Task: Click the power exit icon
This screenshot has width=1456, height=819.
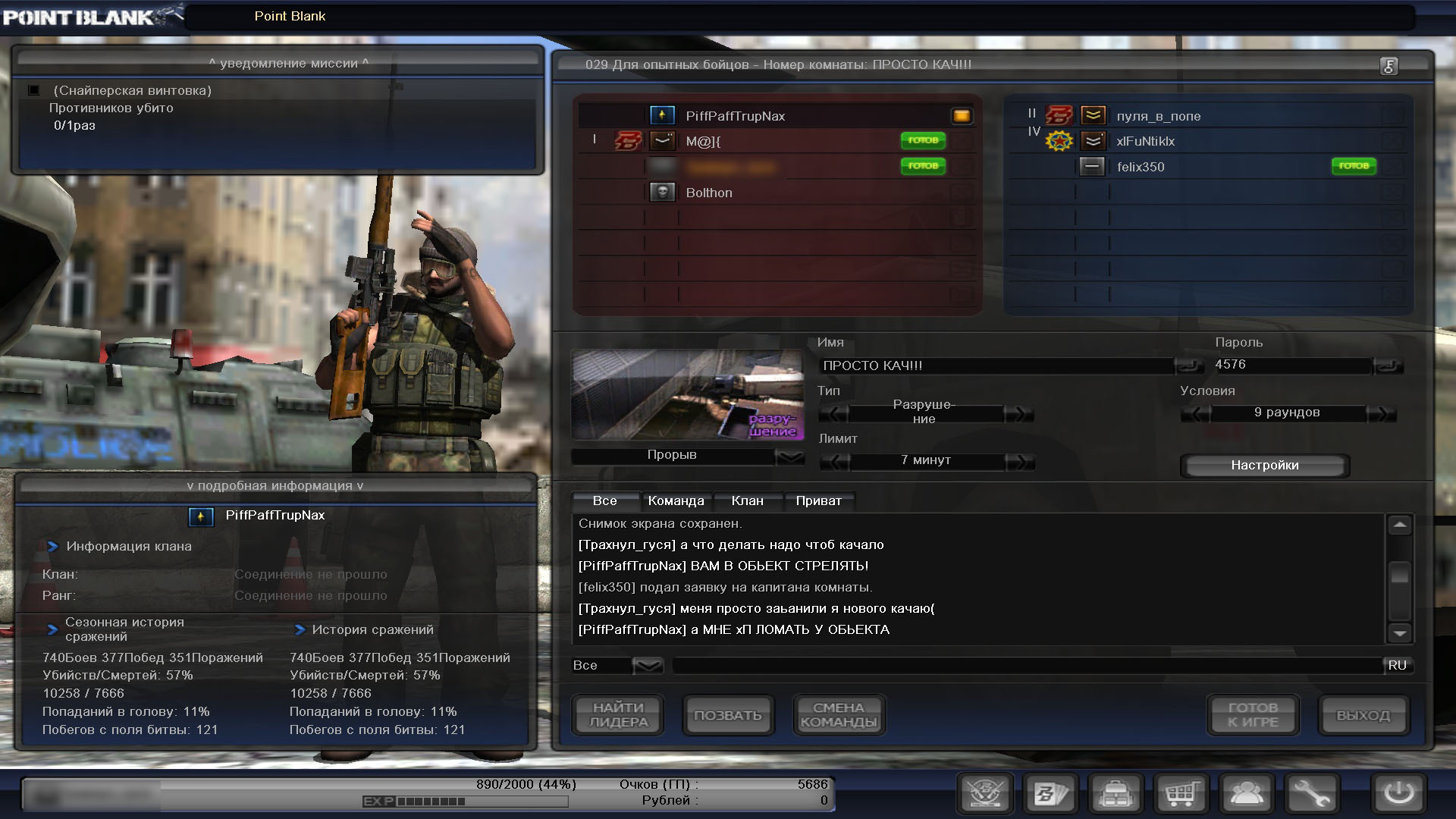Action: (1398, 794)
